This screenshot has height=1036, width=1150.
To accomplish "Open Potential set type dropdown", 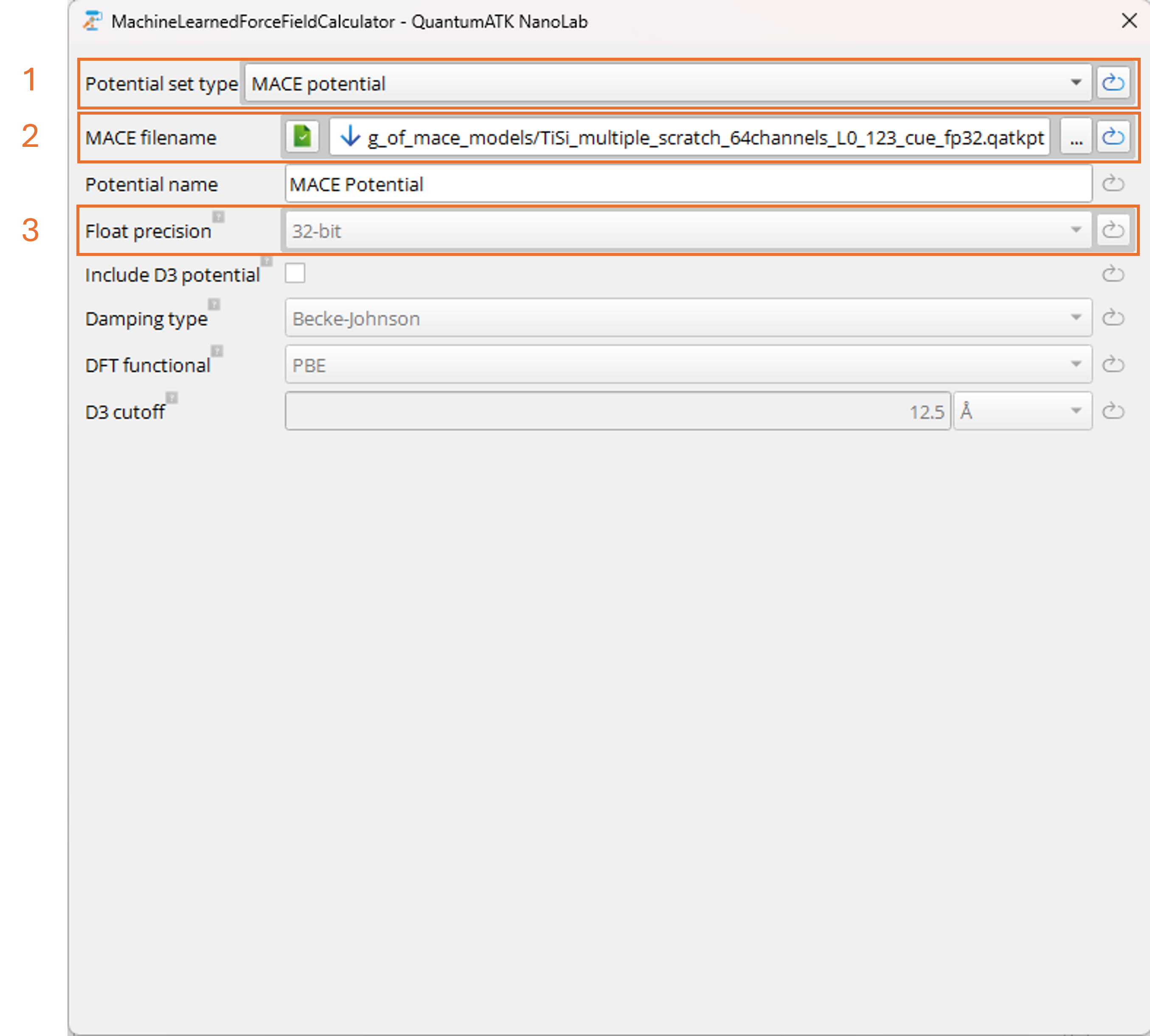I will click(x=666, y=84).
